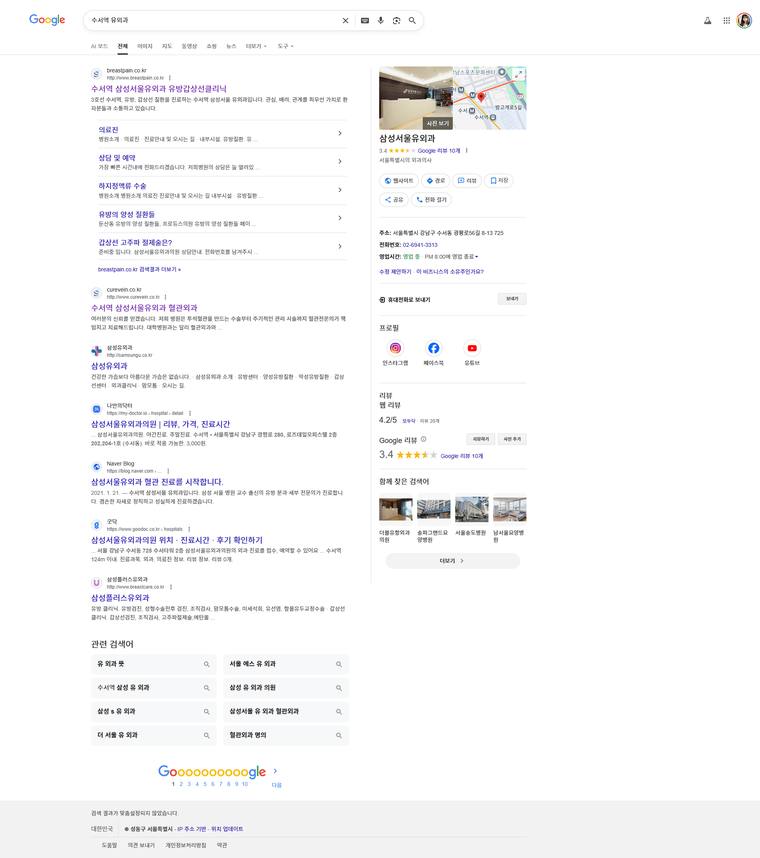This screenshot has width=760, height=858.
Task: Expand the map with the fullscreen icon
Action: (518, 74)
